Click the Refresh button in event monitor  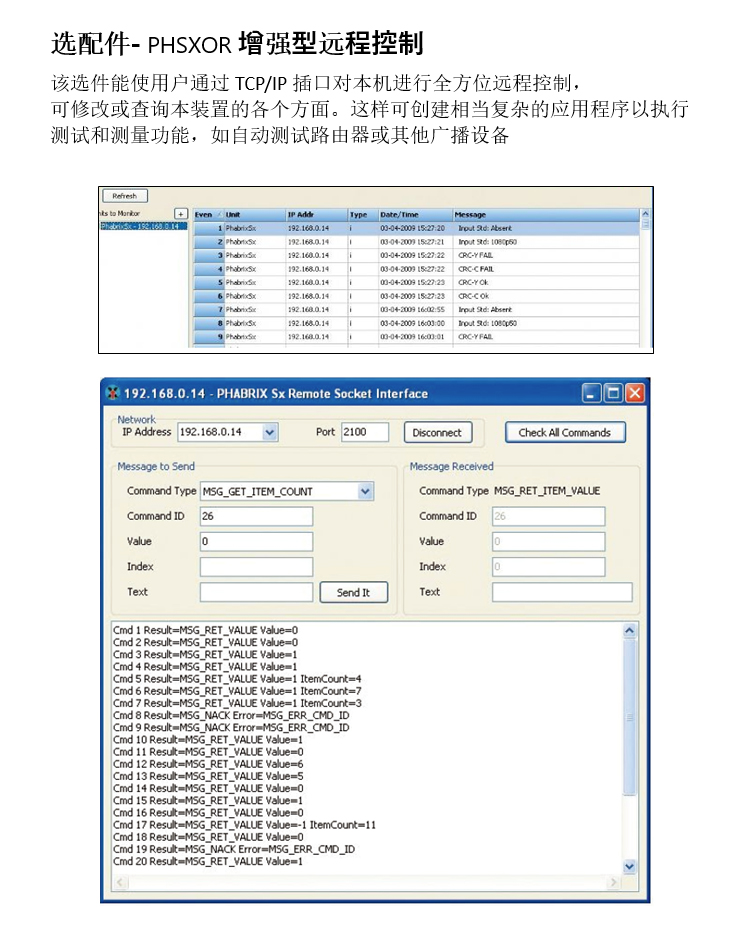tap(125, 196)
